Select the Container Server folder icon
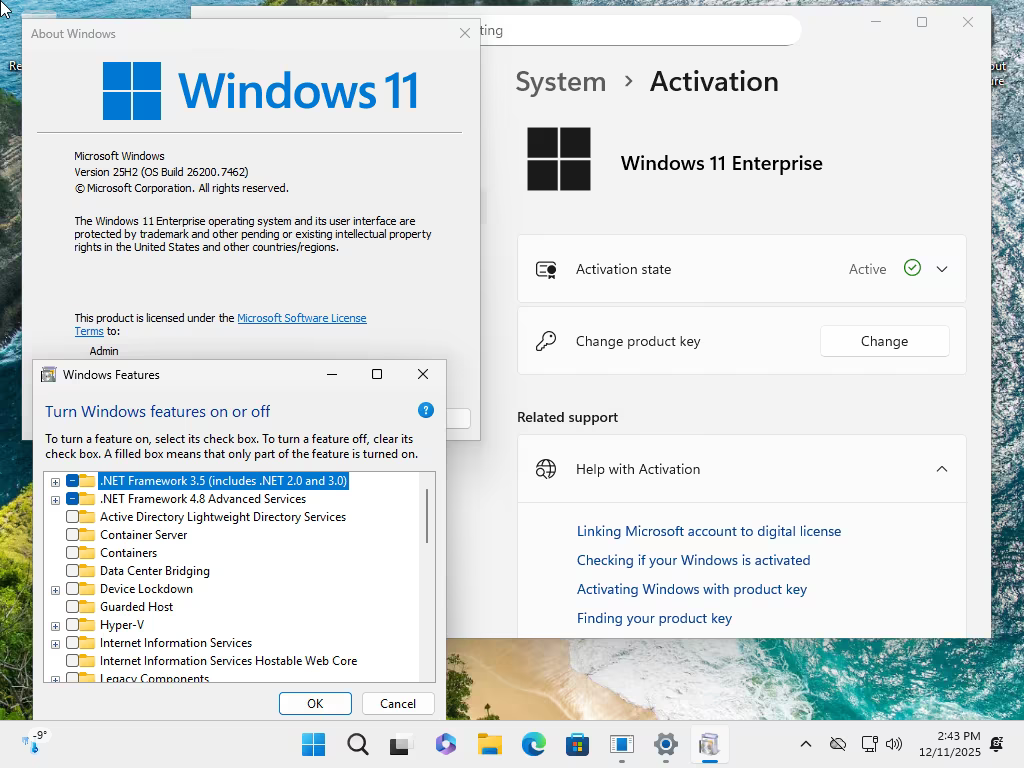 (x=88, y=535)
